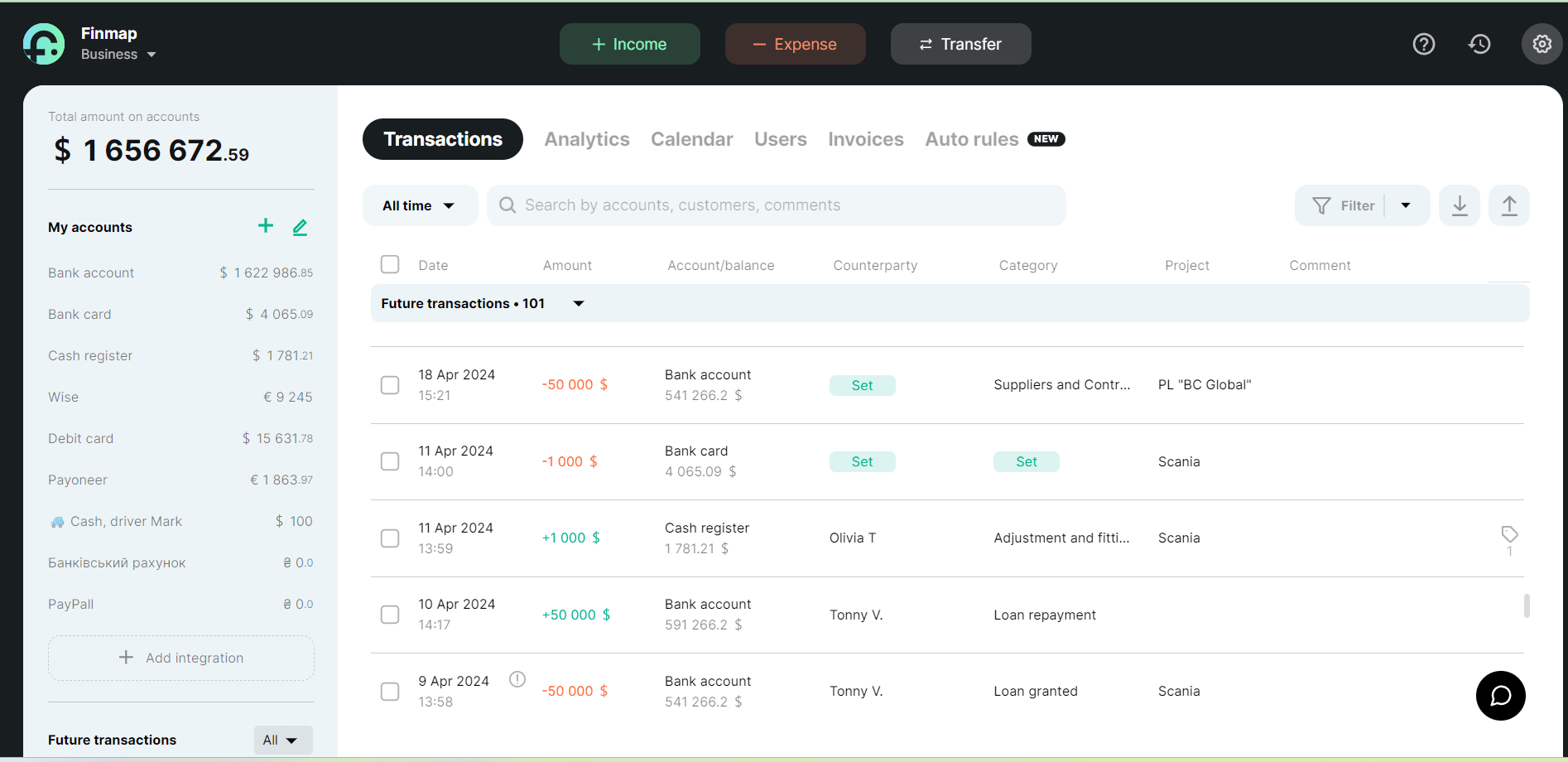Select all transactions with the header checkbox
Viewport: 1568px width, 762px height.
click(390, 264)
